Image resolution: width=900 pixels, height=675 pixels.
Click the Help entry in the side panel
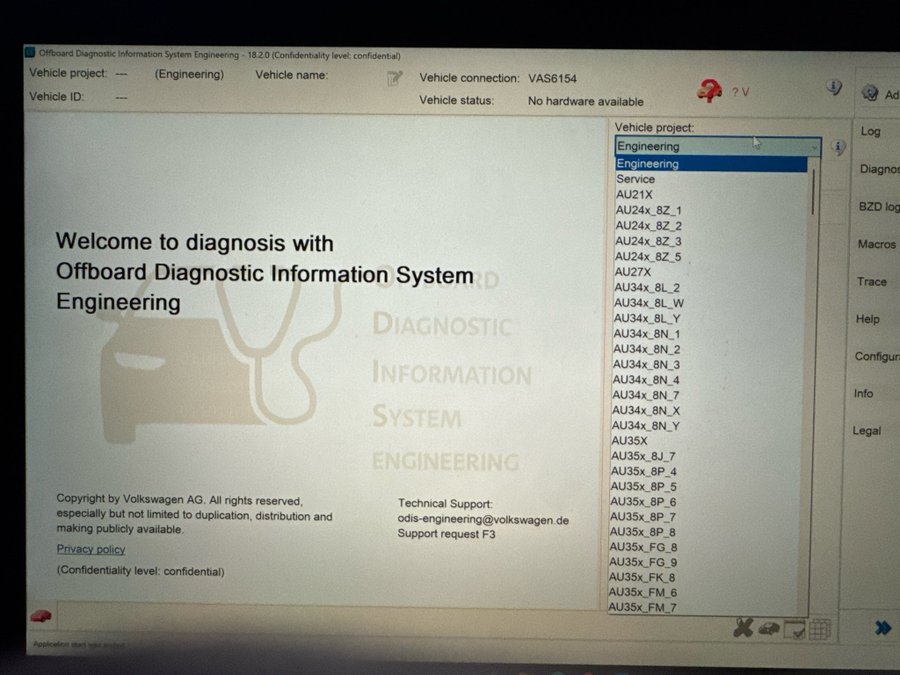[x=867, y=319]
